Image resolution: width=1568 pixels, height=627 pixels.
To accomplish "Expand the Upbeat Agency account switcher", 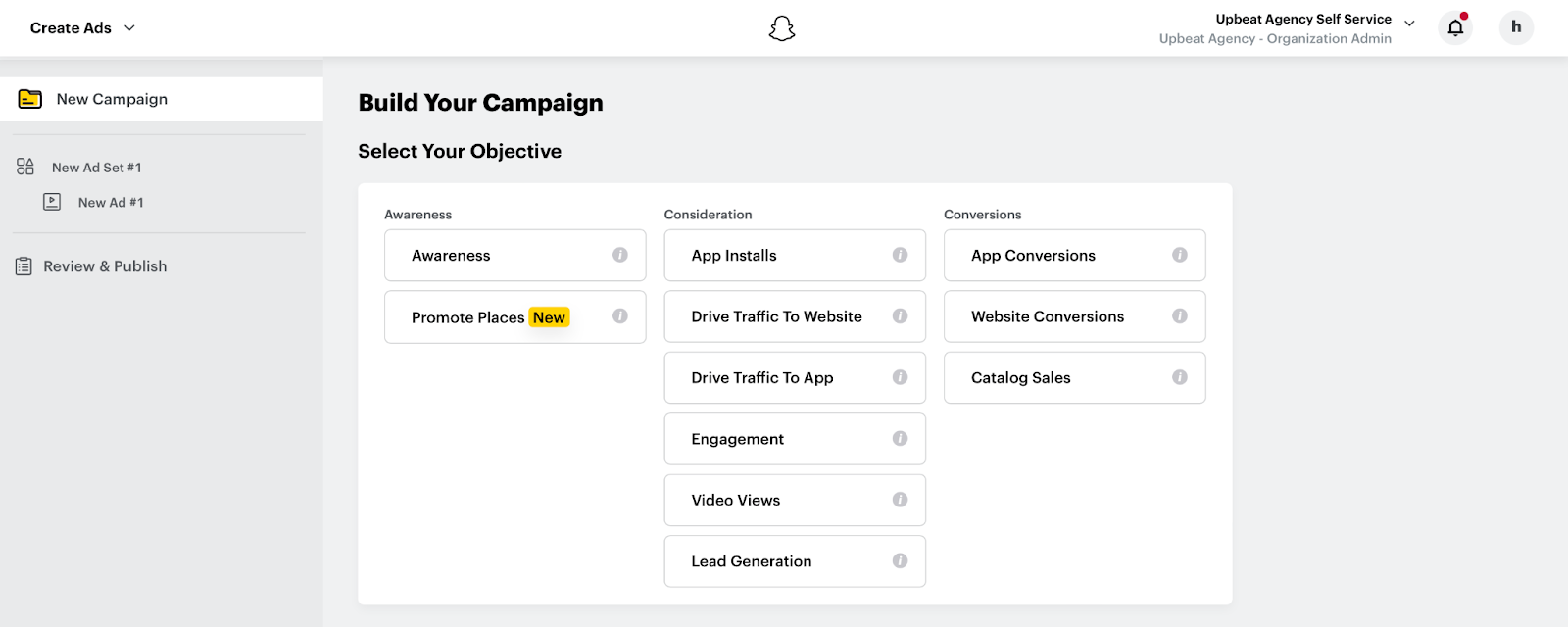I will point(1409,24).
